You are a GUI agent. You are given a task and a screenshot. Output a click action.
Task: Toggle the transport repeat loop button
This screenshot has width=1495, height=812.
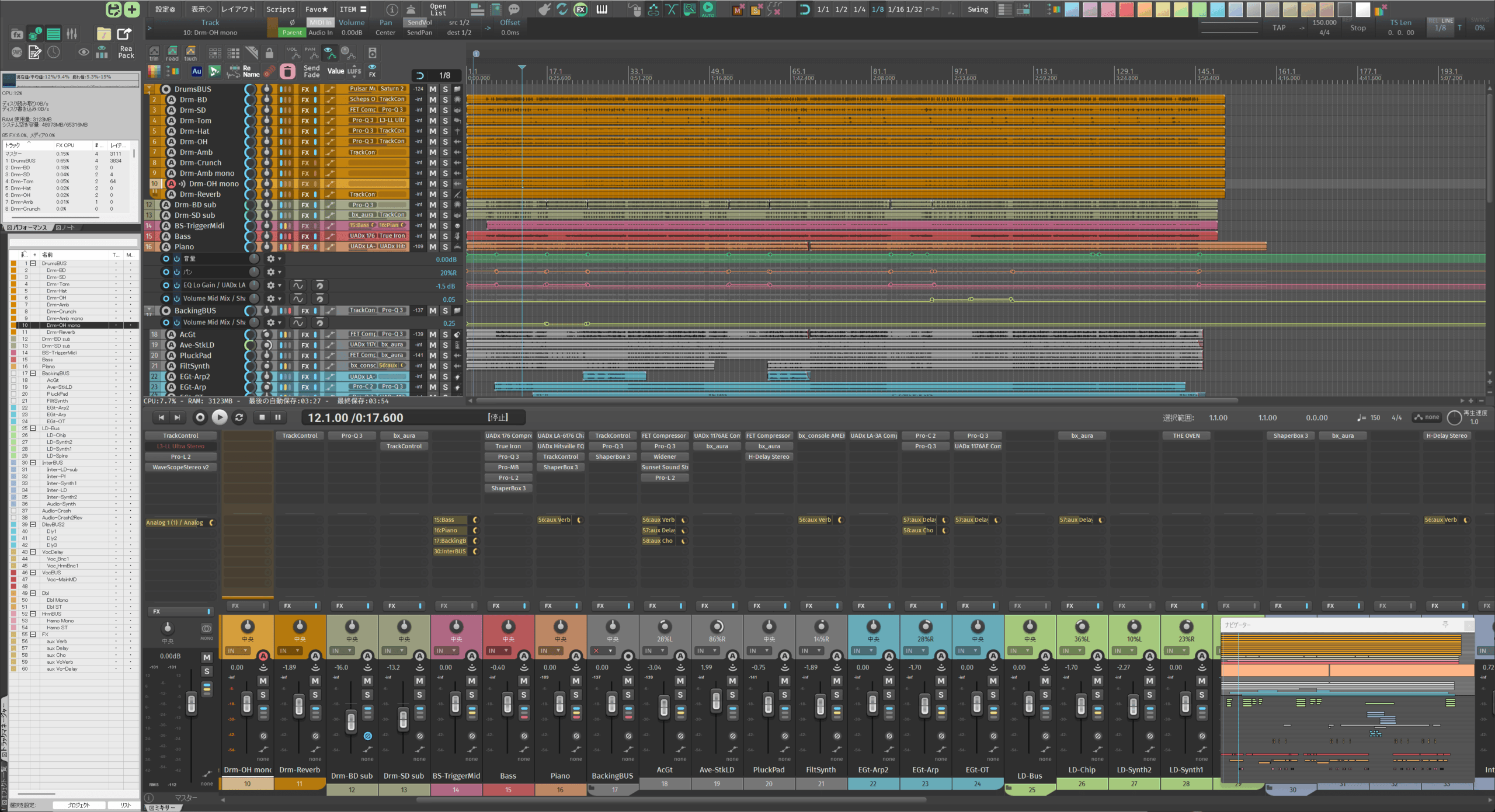[x=239, y=417]
